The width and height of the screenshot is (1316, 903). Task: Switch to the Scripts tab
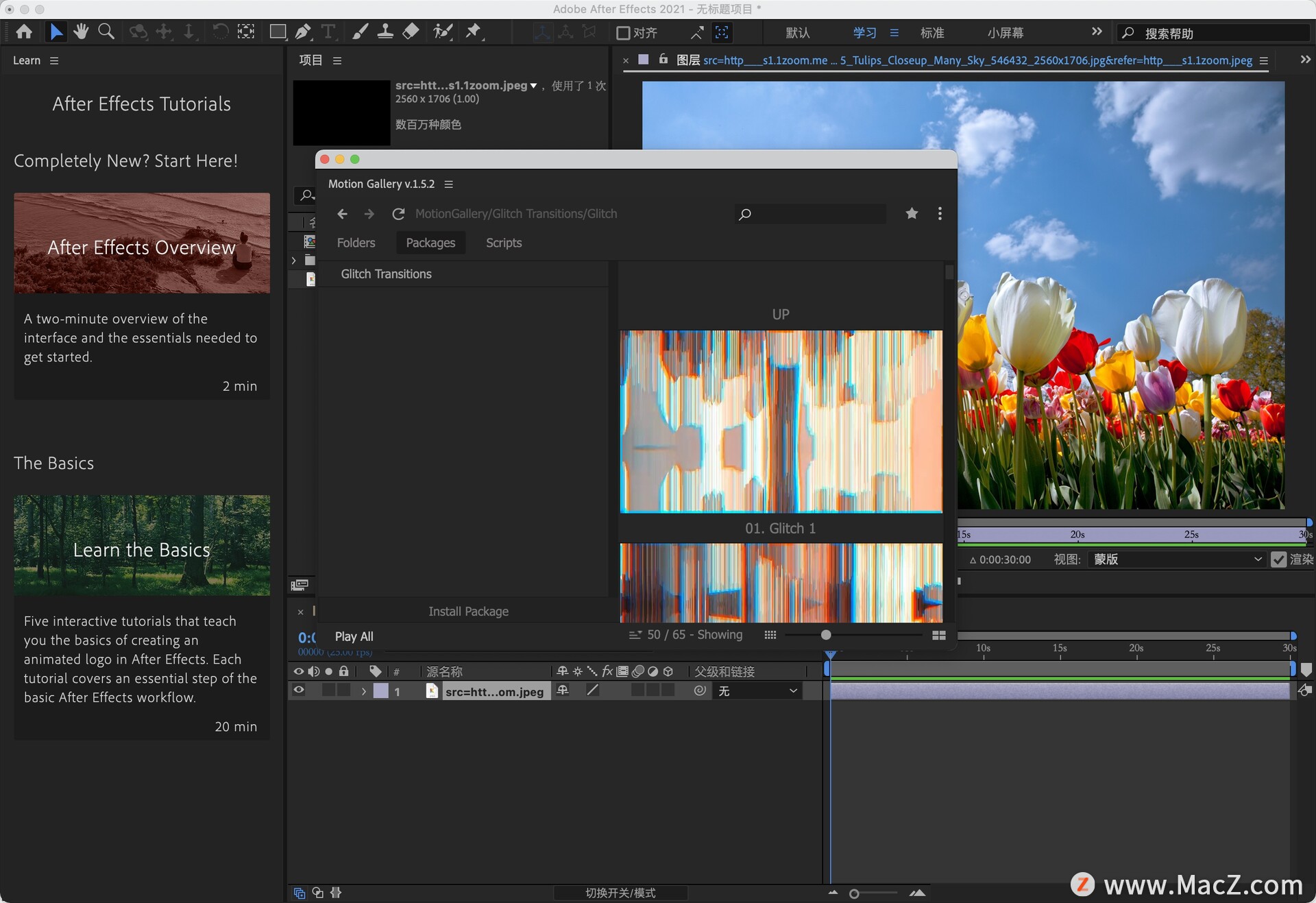pos(504,243)
